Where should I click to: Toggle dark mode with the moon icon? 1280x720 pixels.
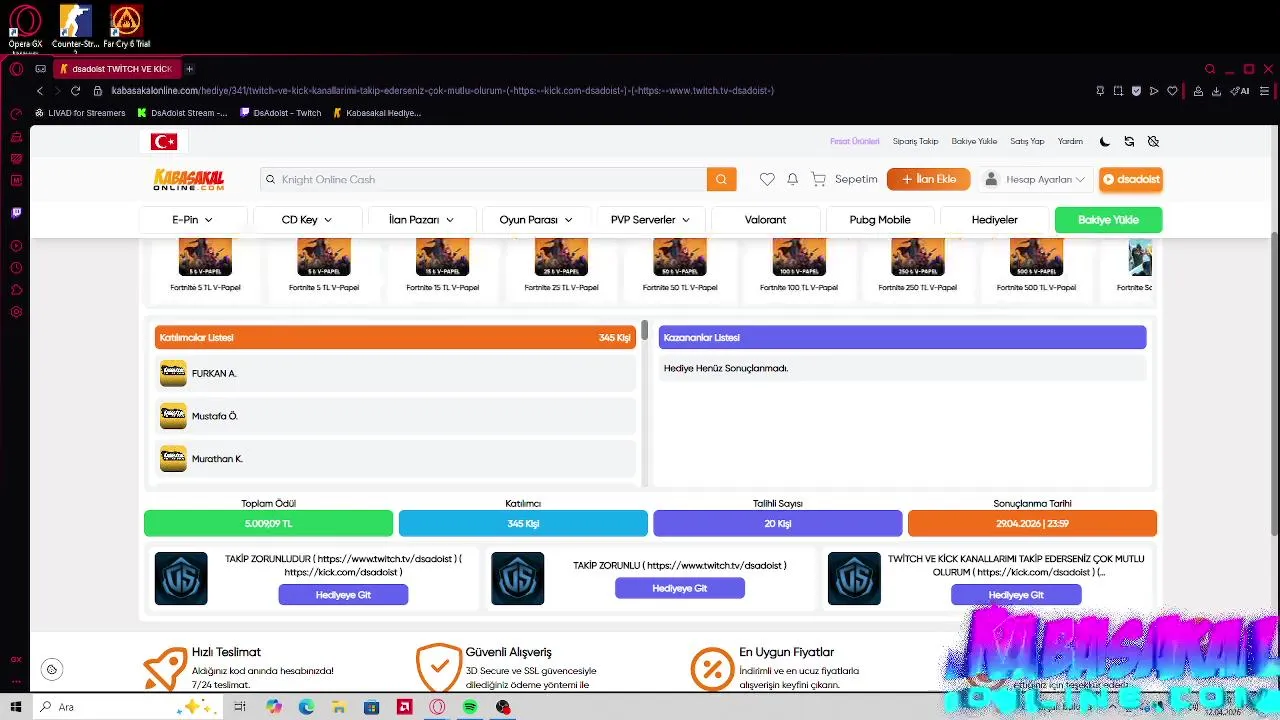pyautogui.click(x=1105, y=142)
